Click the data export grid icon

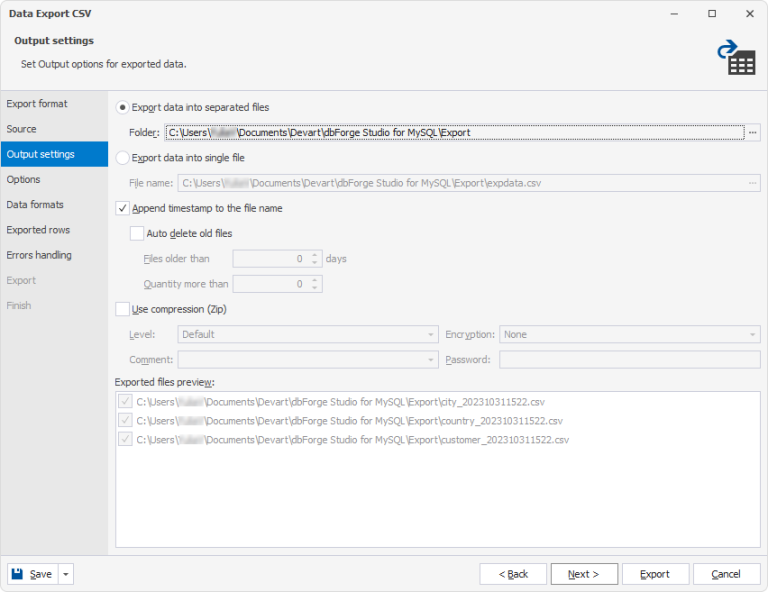pyautogui.click(x=736, y=57)
